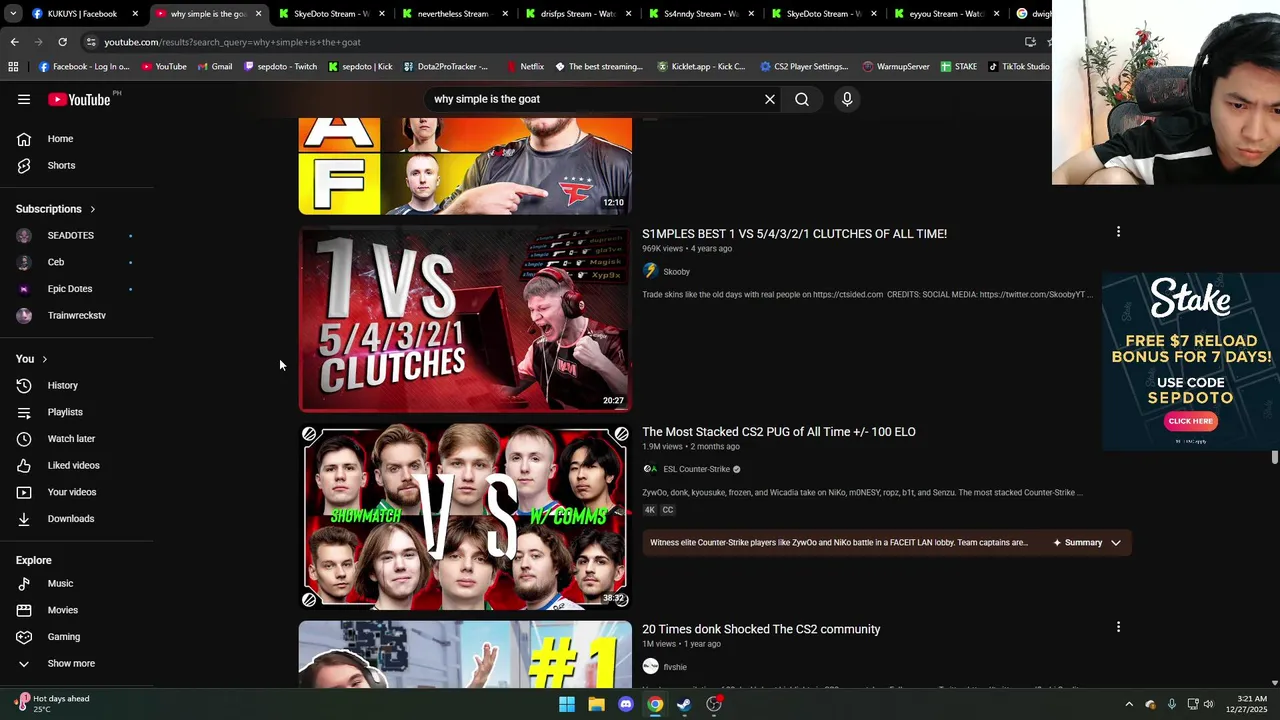1280x720 pixels.
Task: Start voice search with the microphone
Action: click(x=847, y=99)
